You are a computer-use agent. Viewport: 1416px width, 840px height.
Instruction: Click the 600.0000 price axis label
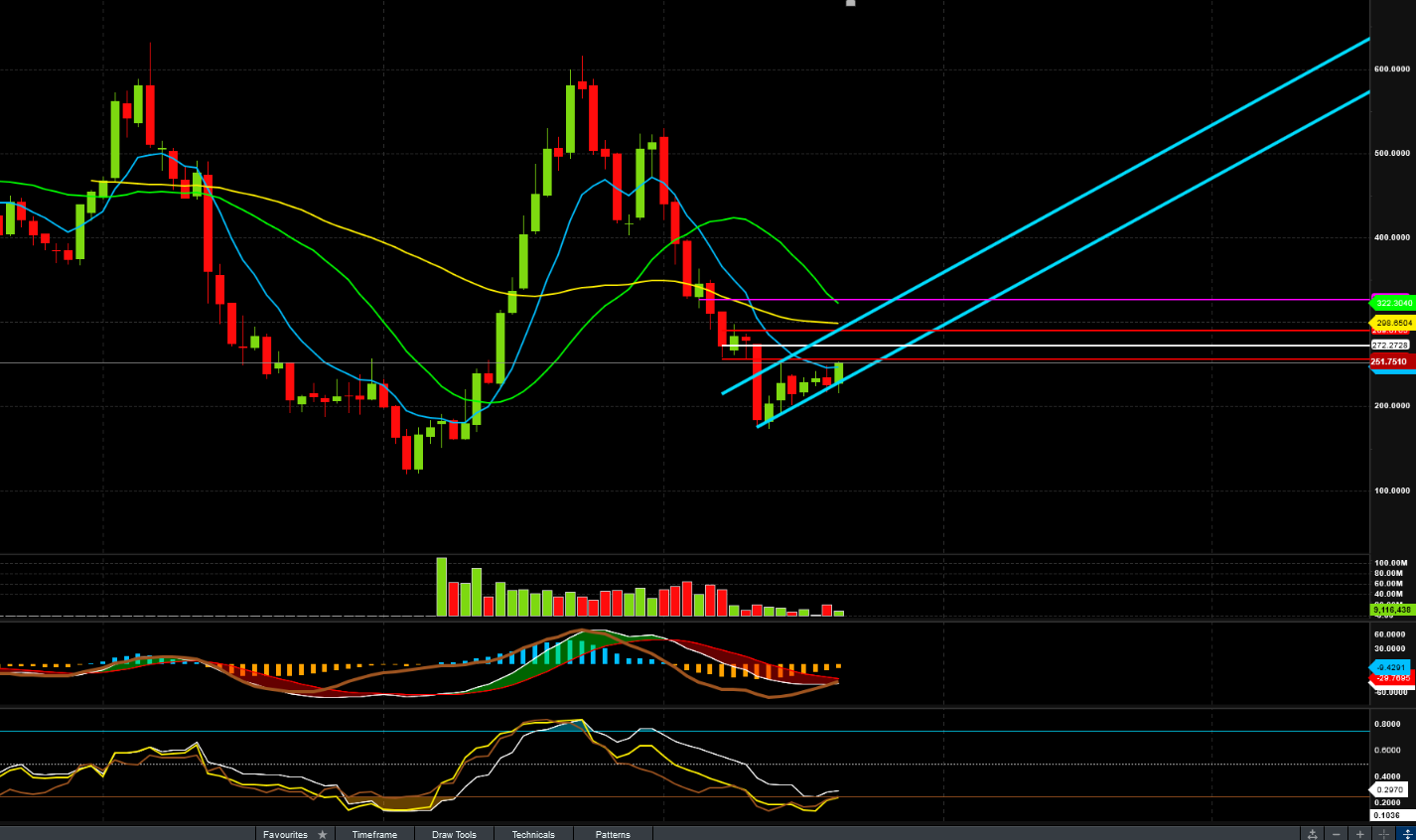coord(1392,69)
